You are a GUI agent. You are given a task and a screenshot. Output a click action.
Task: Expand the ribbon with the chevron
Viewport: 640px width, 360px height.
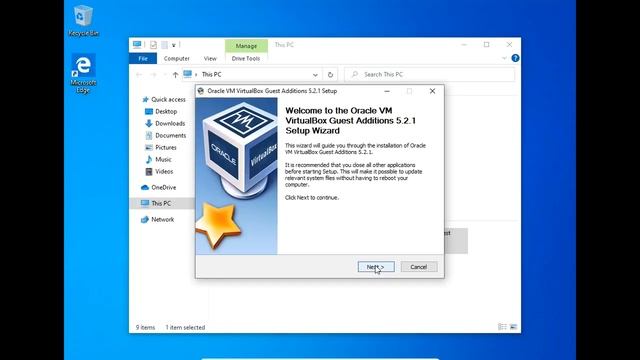click(x=504, y=58)
